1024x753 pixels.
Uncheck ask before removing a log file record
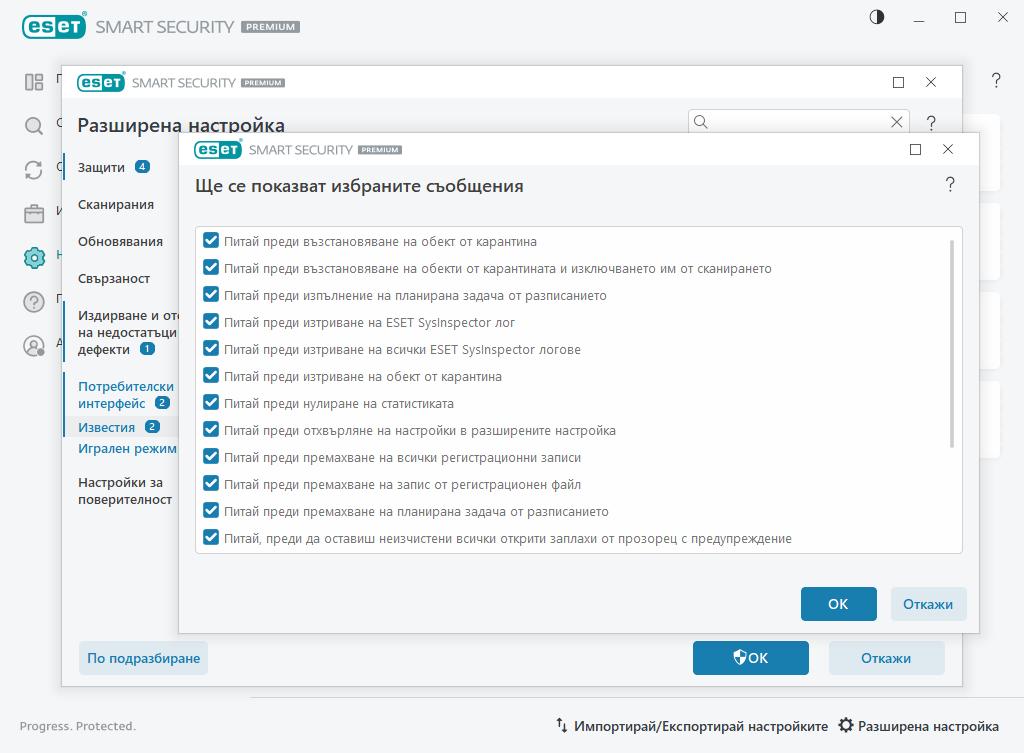pyautogui.click(x=211, y=483)
